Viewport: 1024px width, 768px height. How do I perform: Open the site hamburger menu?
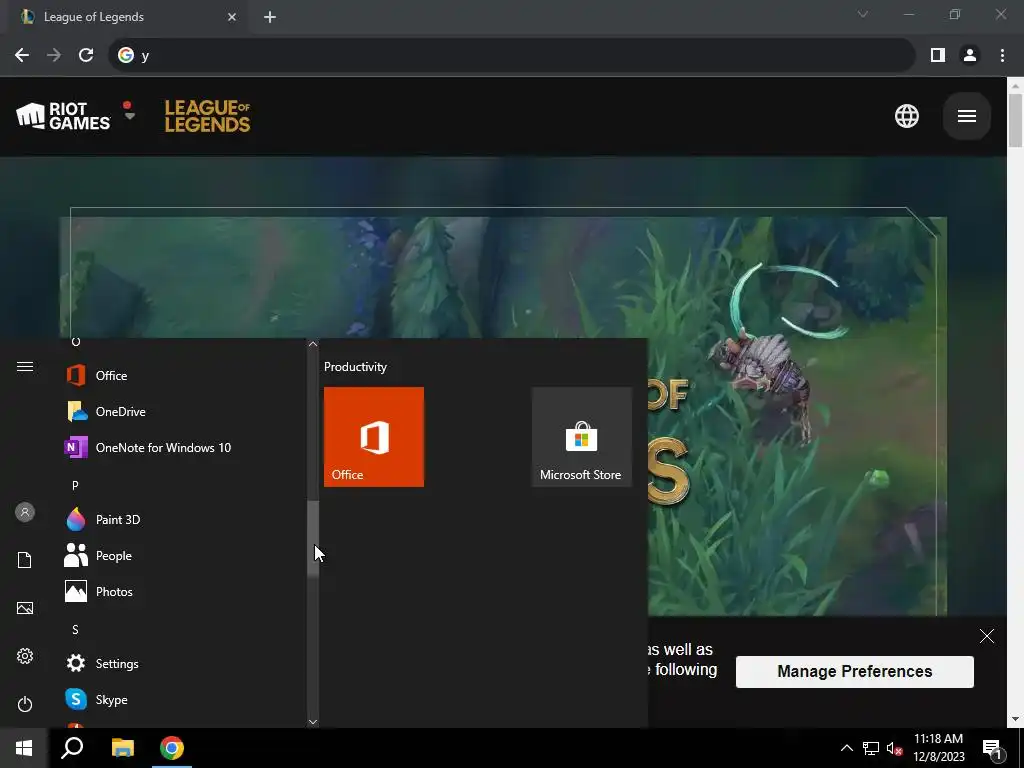(967, 116)
